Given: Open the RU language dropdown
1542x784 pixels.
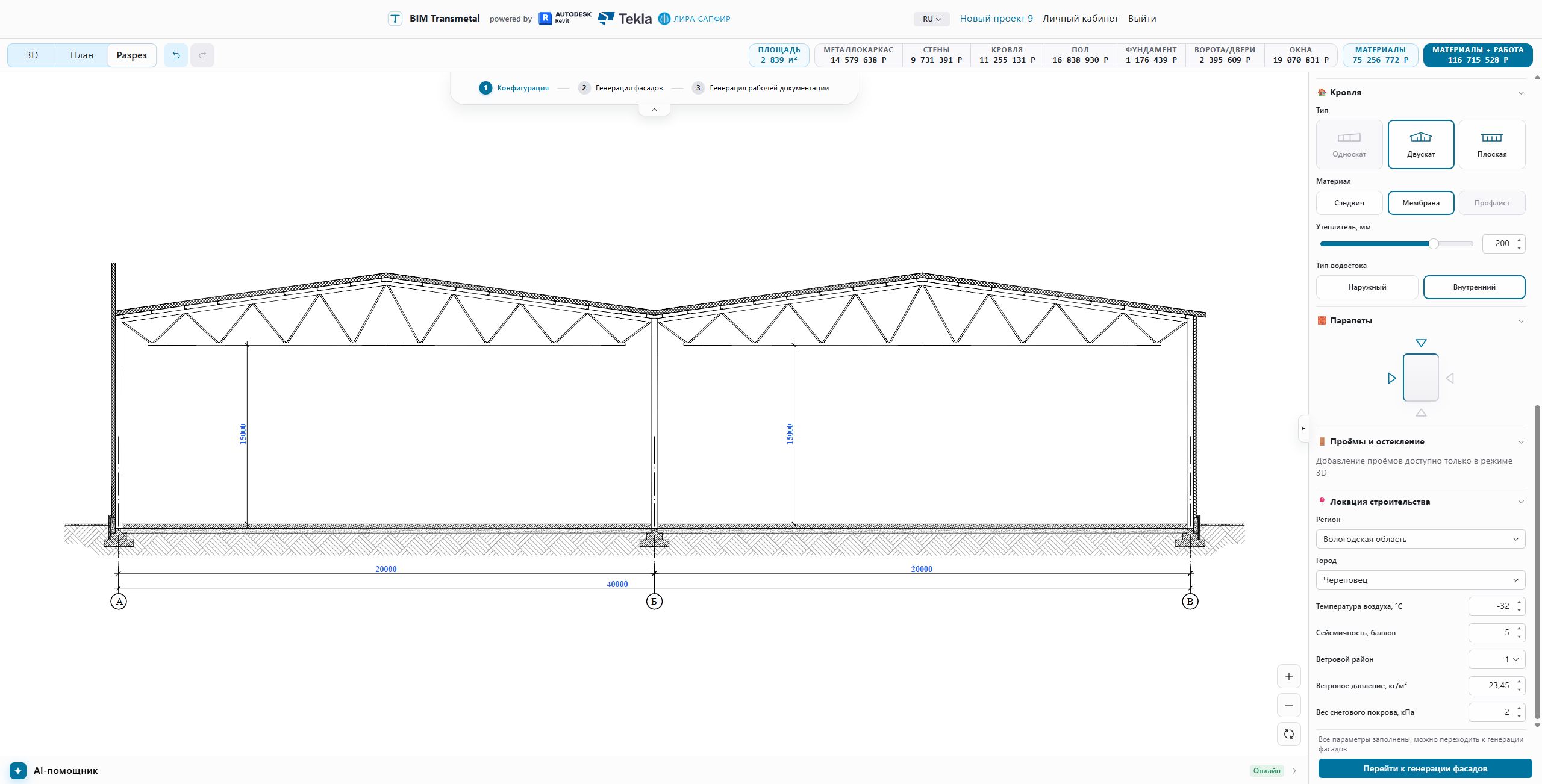Looking at the screenshot, I should 931,19.
